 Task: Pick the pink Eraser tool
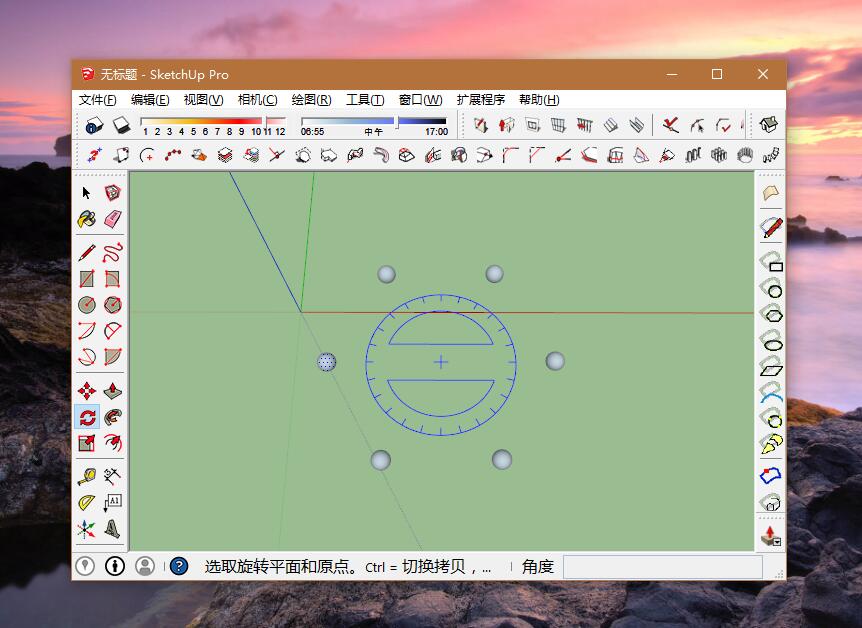click(112, 219)
